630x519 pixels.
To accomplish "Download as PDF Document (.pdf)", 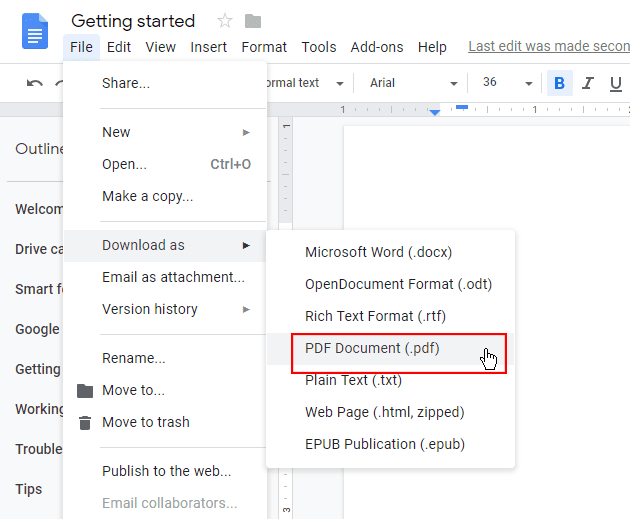I will [x=390, y=349].
